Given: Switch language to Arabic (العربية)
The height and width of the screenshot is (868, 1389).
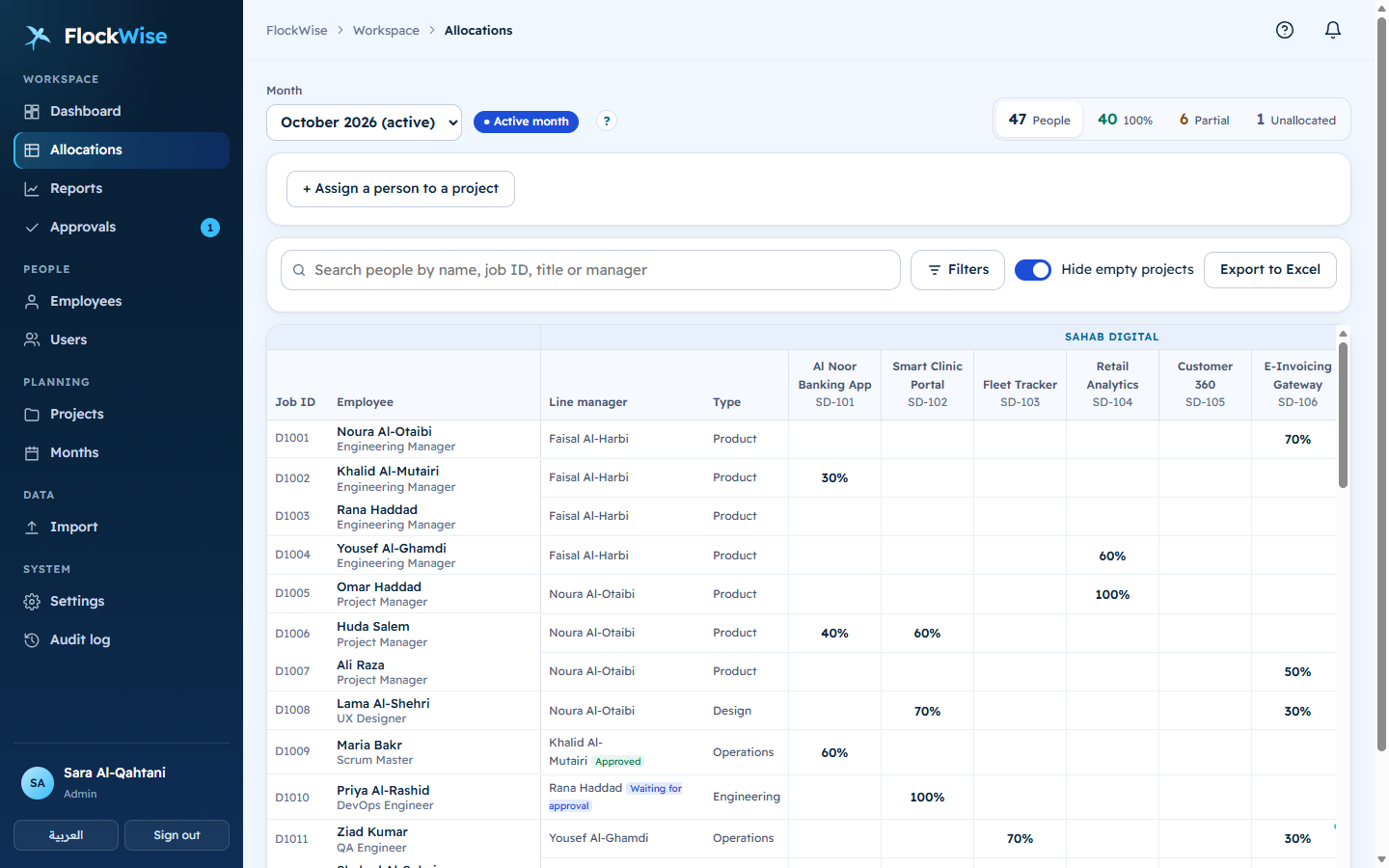Looking at the screenshot, I should click(x=66, y=835).
